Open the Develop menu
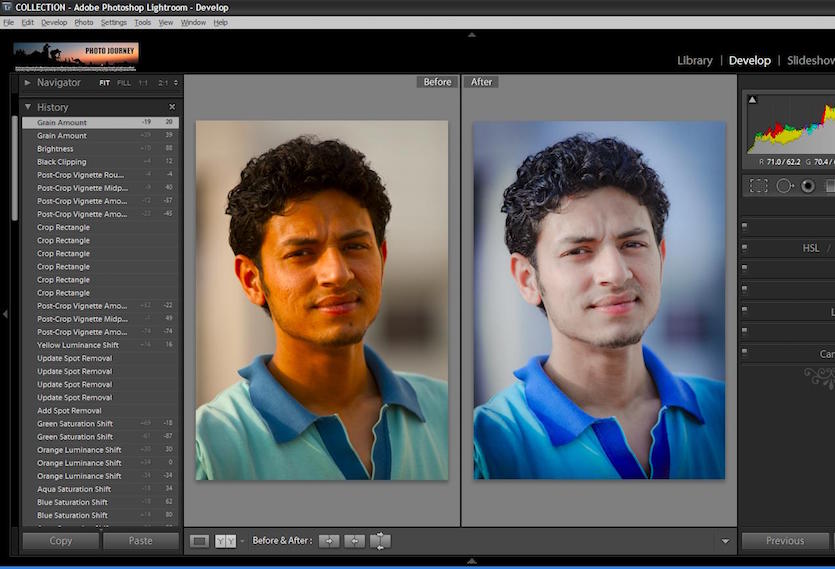Image resolution: width=835 pixels, height=569 pixels. (x=54, y=22)
